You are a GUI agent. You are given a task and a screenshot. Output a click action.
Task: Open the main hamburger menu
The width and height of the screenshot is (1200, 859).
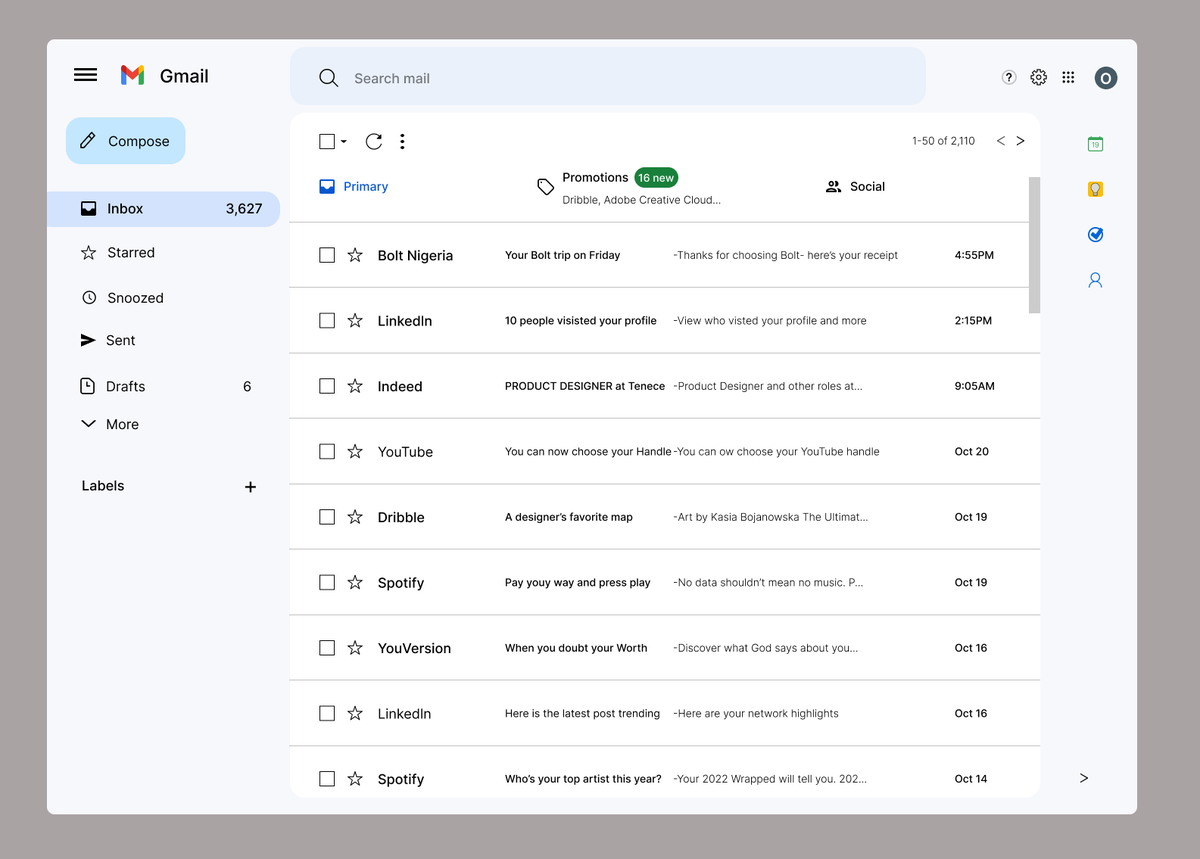point(86,75)
